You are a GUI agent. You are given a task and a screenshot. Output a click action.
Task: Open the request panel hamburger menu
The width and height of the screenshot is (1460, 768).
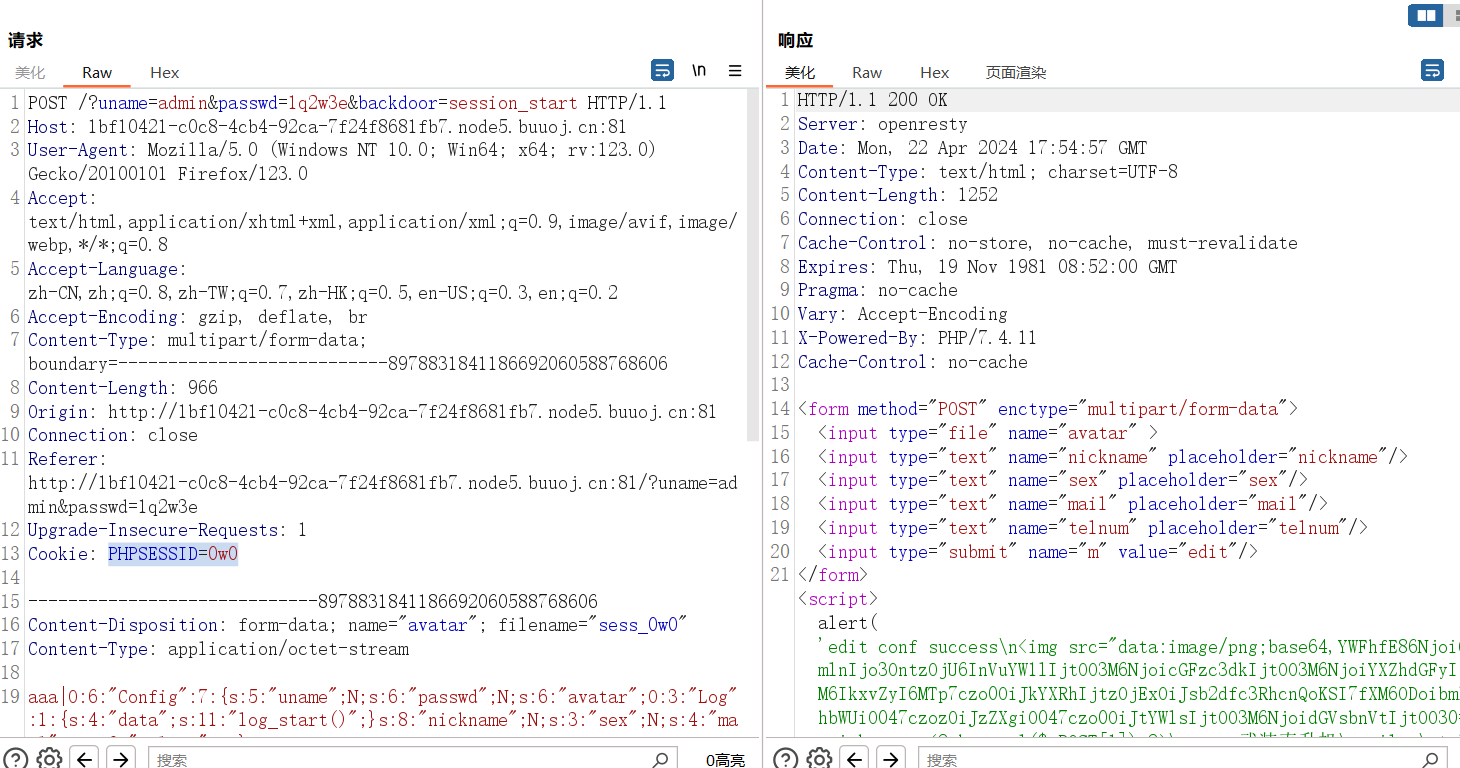pyautogui.click(x=735, y=70)
